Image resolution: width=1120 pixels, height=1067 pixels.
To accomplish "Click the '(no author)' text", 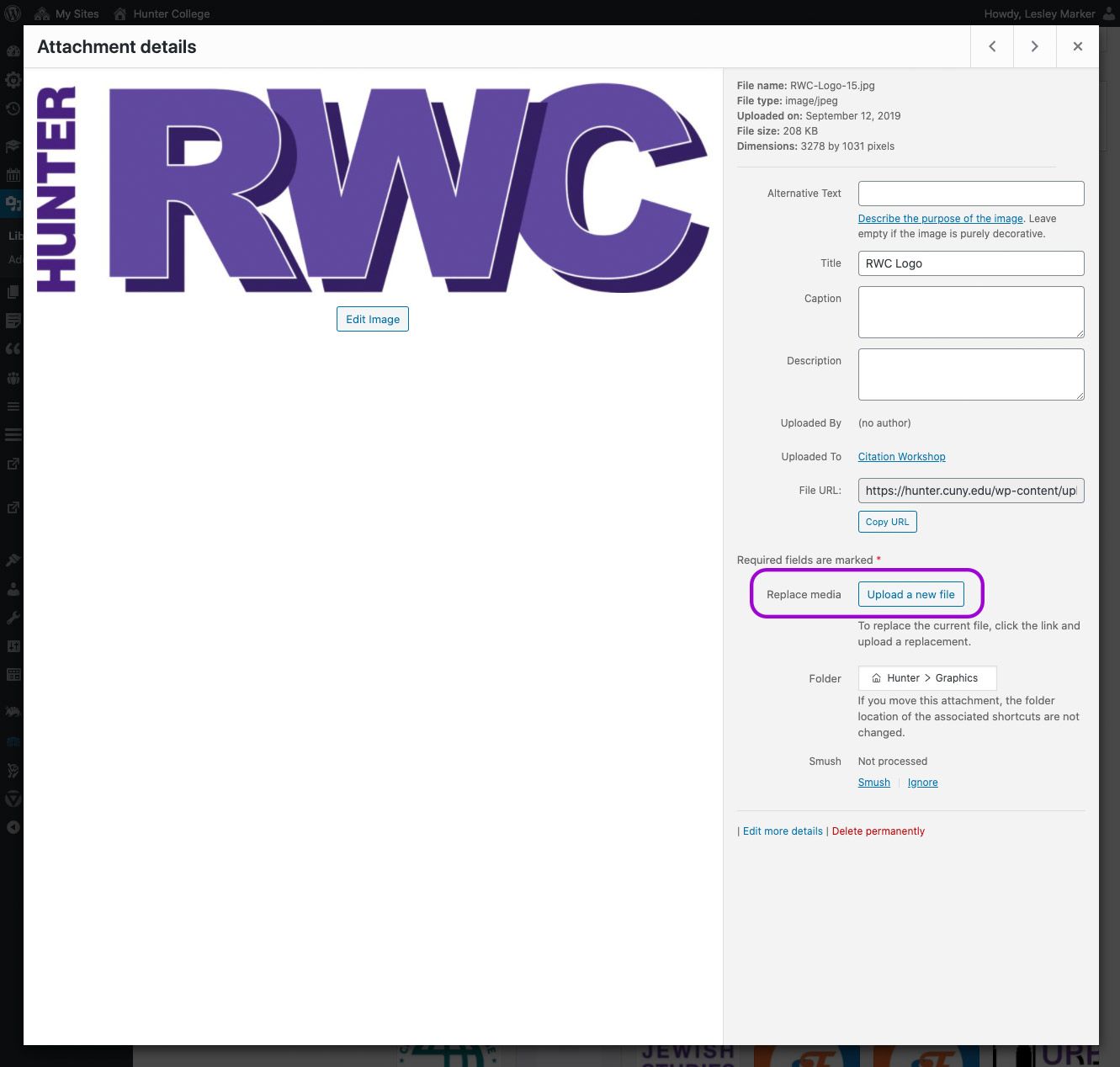I will pyautogui.click(x=884, y=423).
